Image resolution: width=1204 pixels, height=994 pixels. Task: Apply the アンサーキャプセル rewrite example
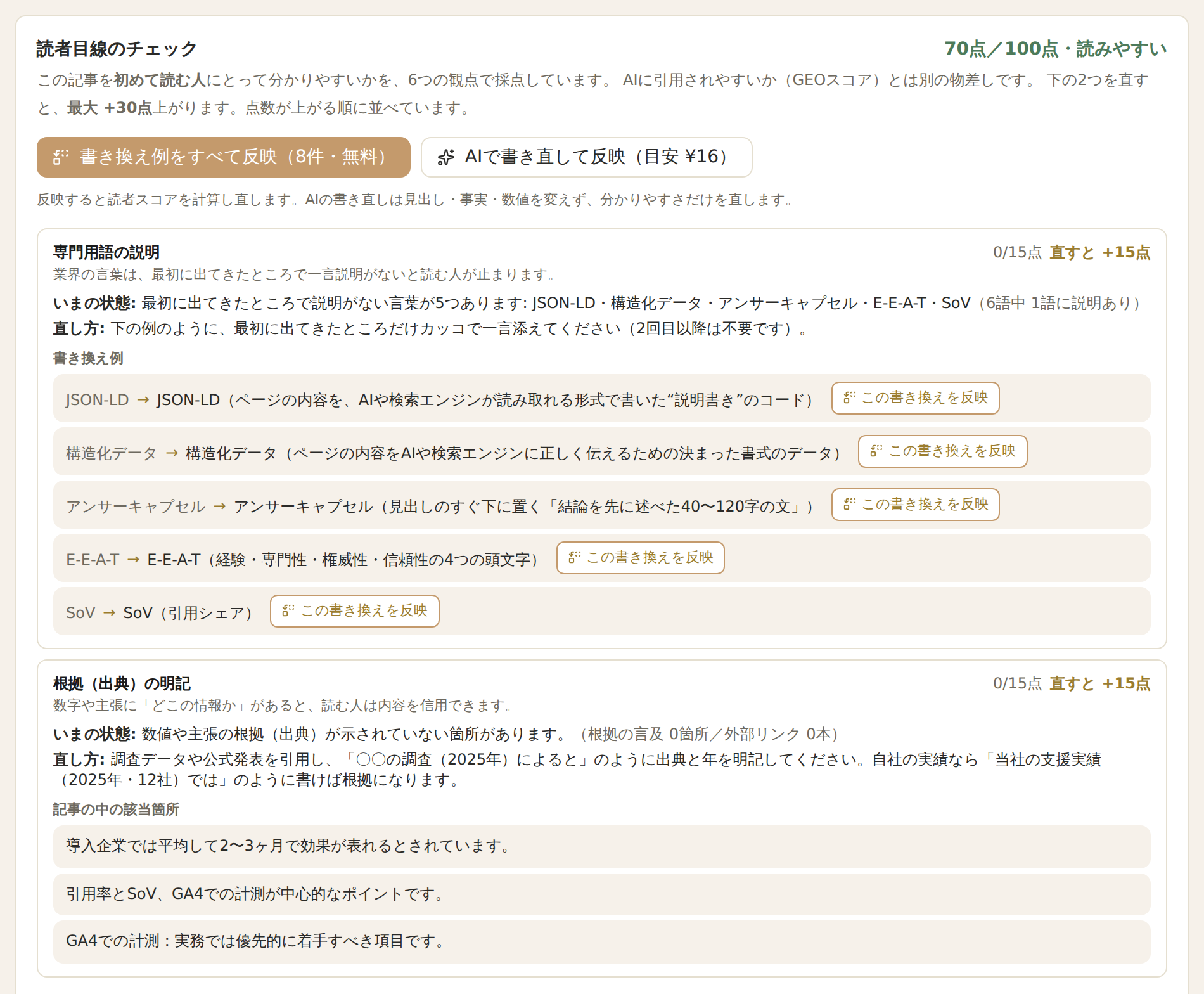pos(916,505)
